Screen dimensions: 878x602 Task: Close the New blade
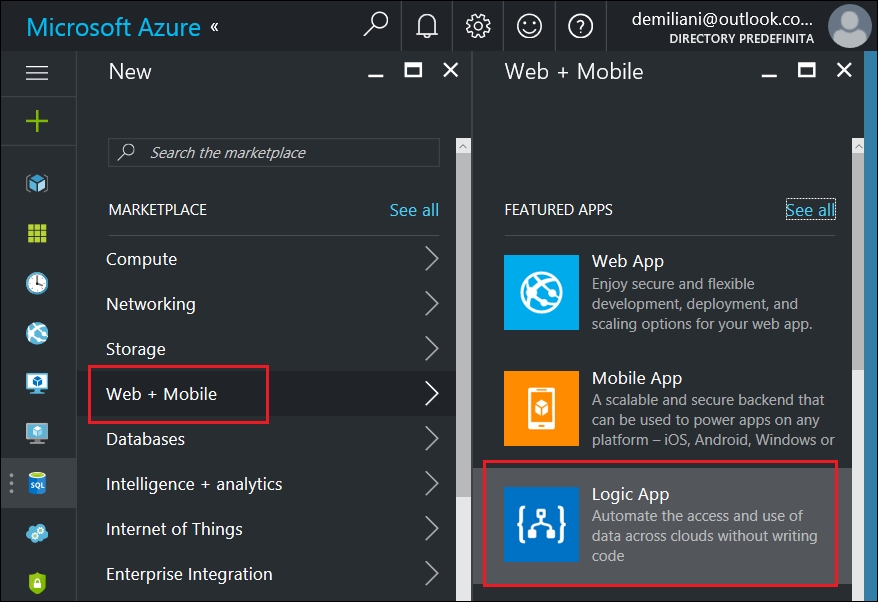click(451, 70)
